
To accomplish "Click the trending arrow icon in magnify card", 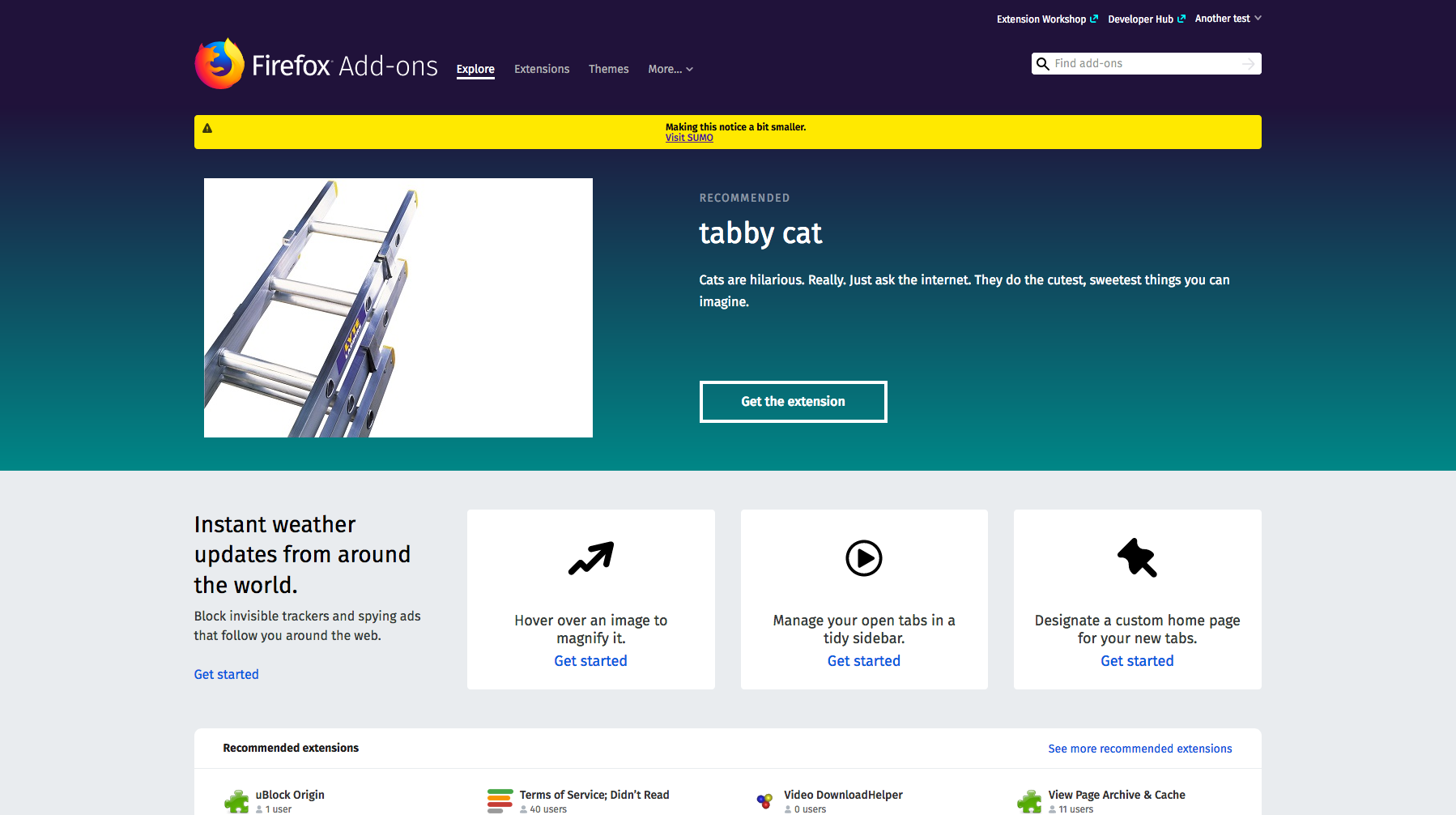I will click(591, 558).
